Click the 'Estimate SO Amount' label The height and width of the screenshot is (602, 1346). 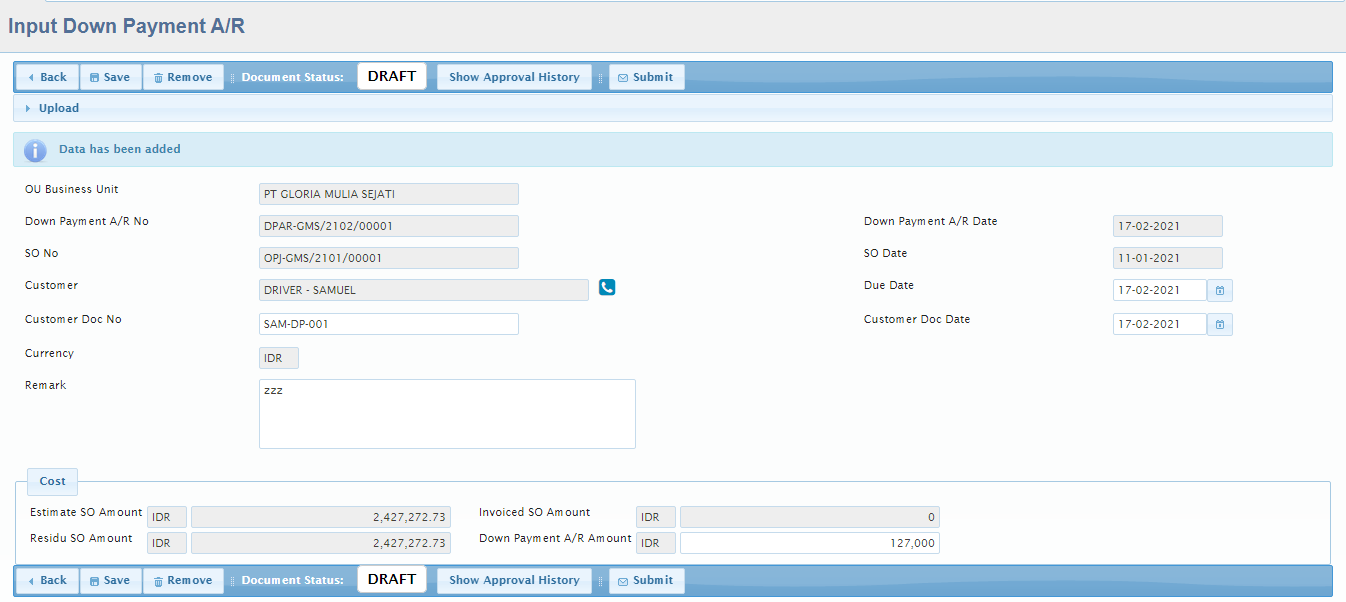point(87,512)
